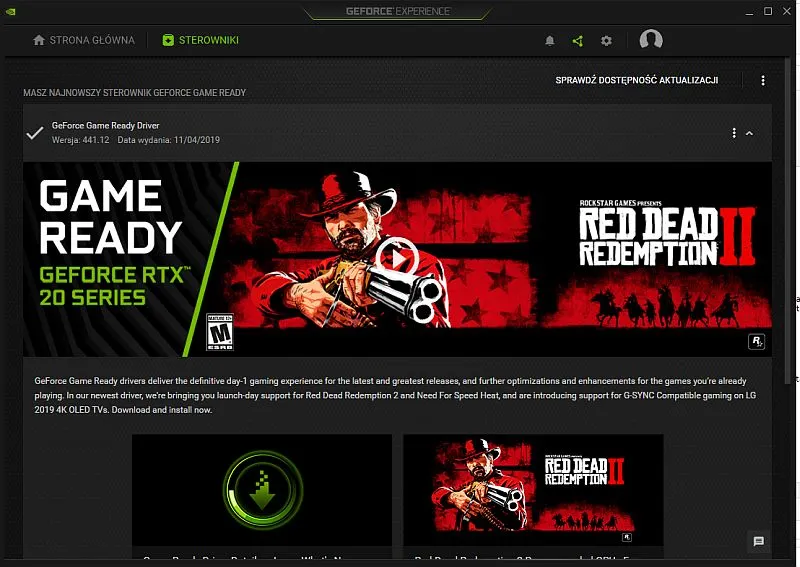Viewport: 800px width, 567px height.
Task: Switch to the Sterowniki tab
Action: click(x=201, y=40)
